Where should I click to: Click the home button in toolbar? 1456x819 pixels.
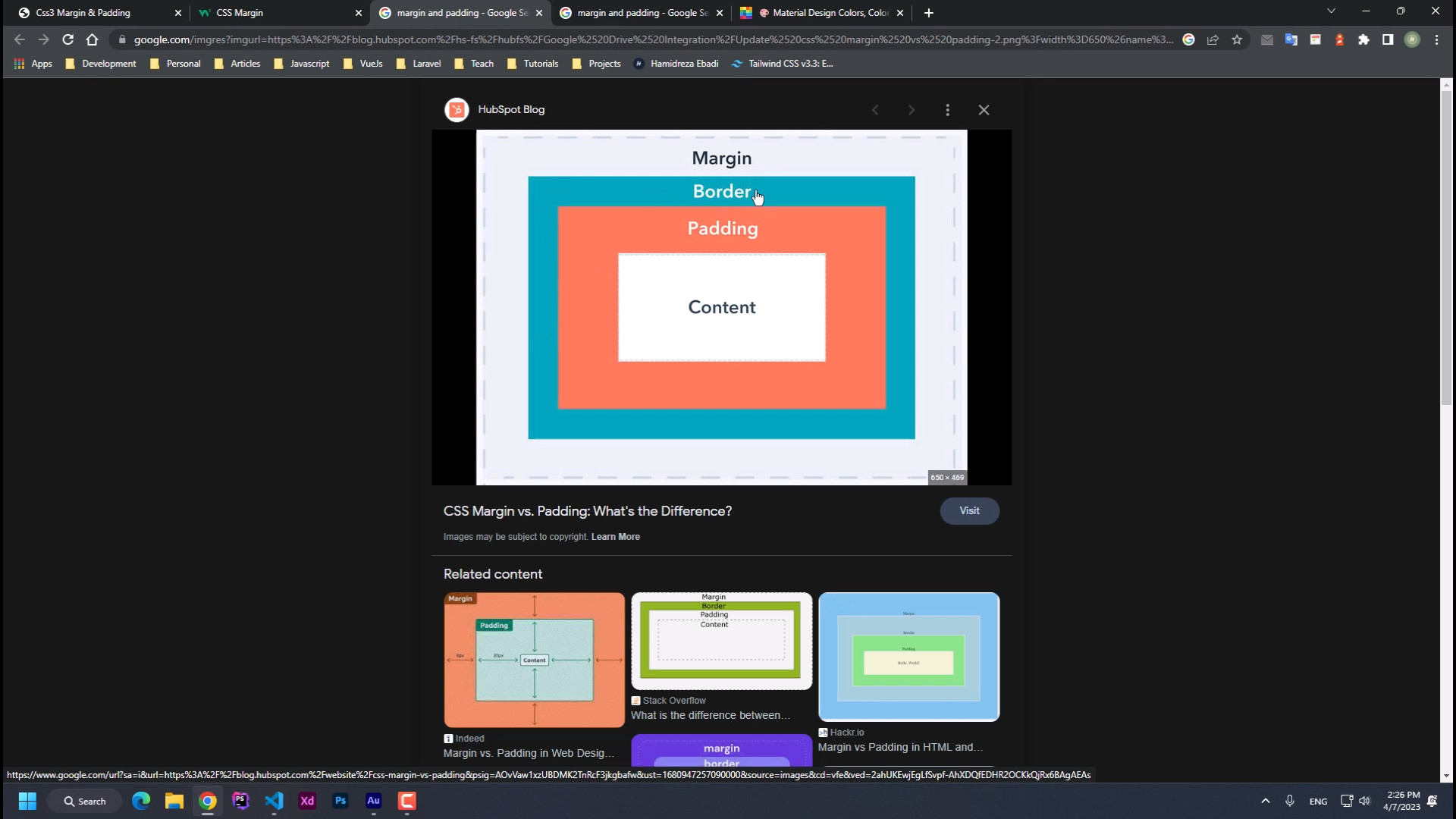92,39
